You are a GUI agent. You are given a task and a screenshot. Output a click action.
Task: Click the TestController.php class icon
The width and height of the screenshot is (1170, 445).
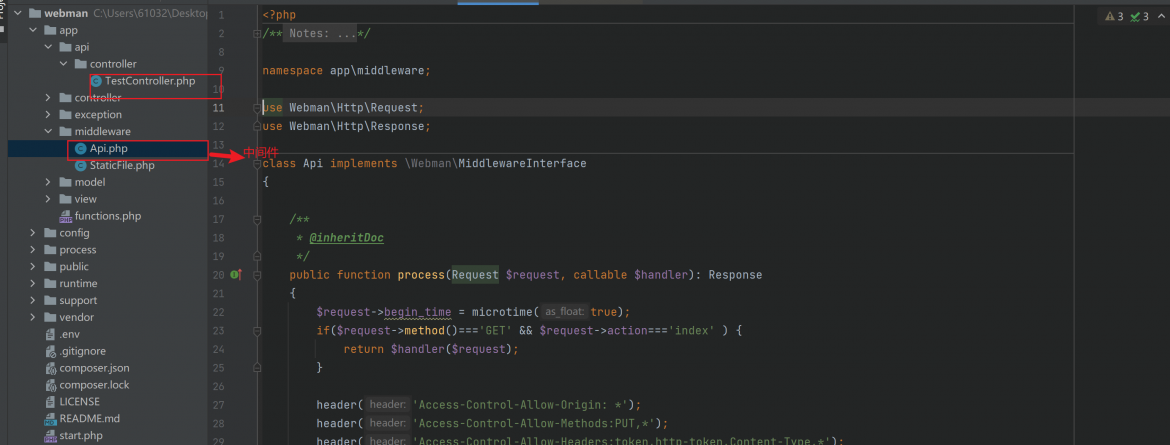coord(96,81)
